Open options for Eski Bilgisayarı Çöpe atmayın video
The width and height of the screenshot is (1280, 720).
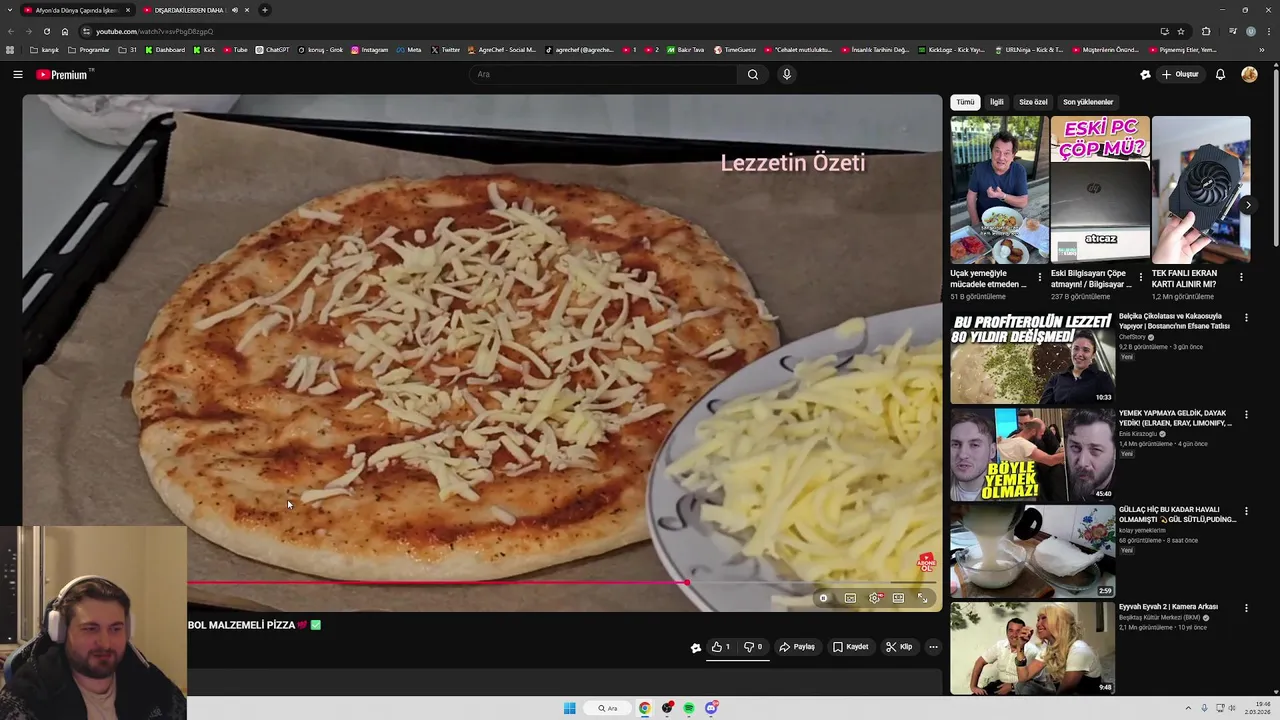[1140, 277]
